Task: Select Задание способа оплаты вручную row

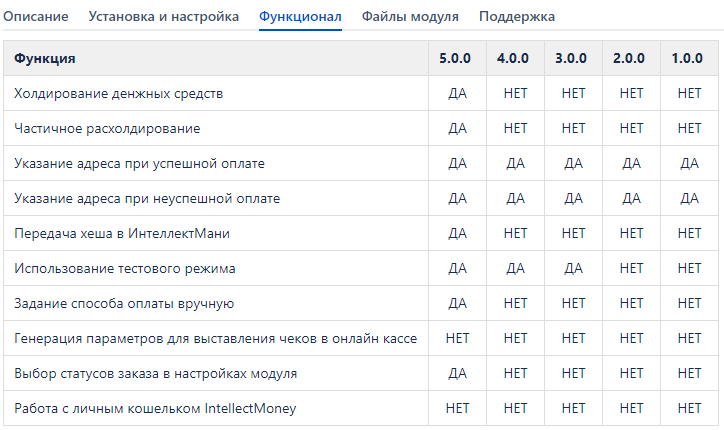Action: (x=124, y=304)
